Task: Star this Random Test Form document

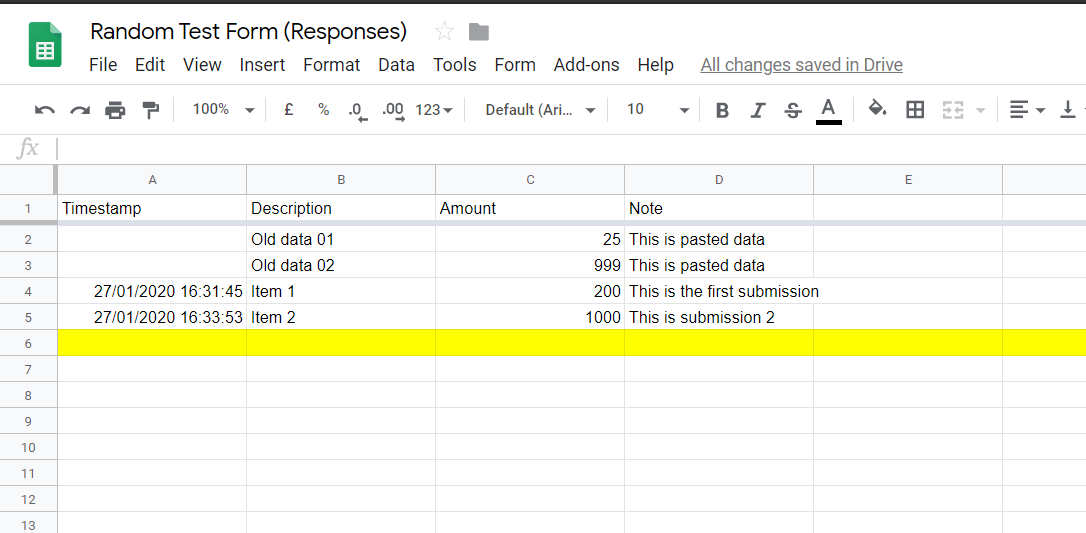Action: coord(445,32)
